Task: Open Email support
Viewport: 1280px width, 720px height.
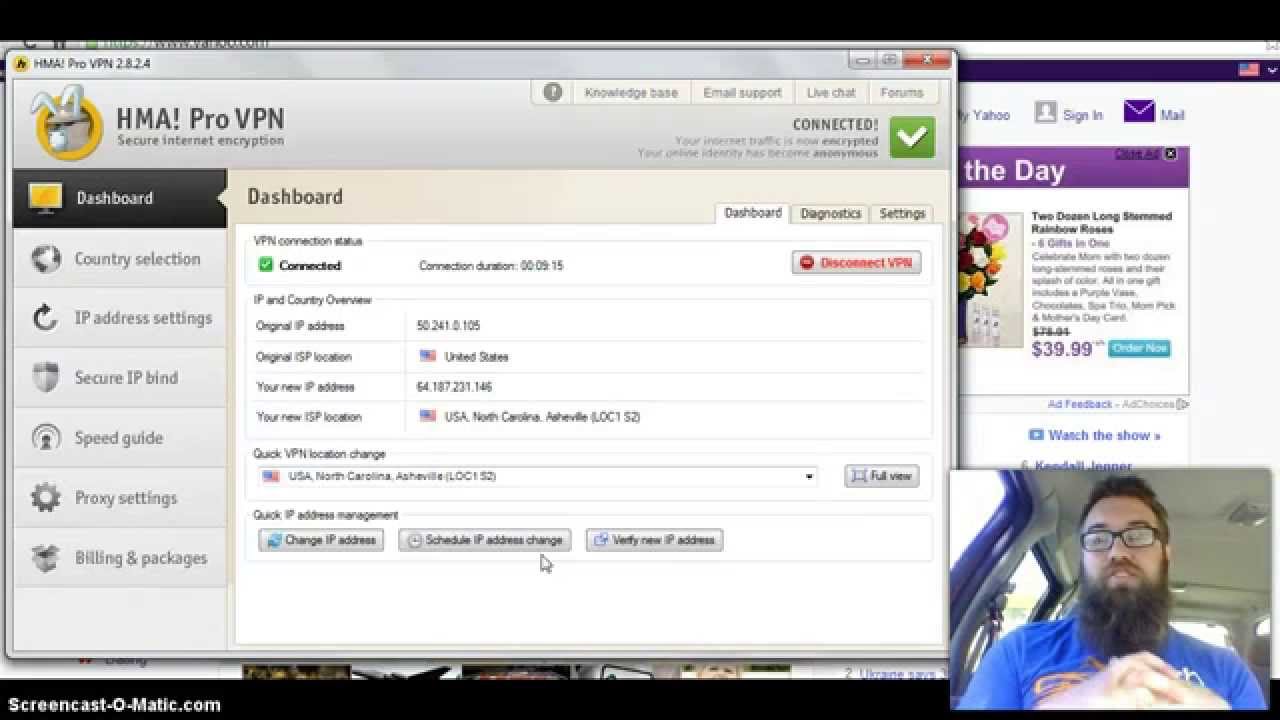Action: click(742, 92)
